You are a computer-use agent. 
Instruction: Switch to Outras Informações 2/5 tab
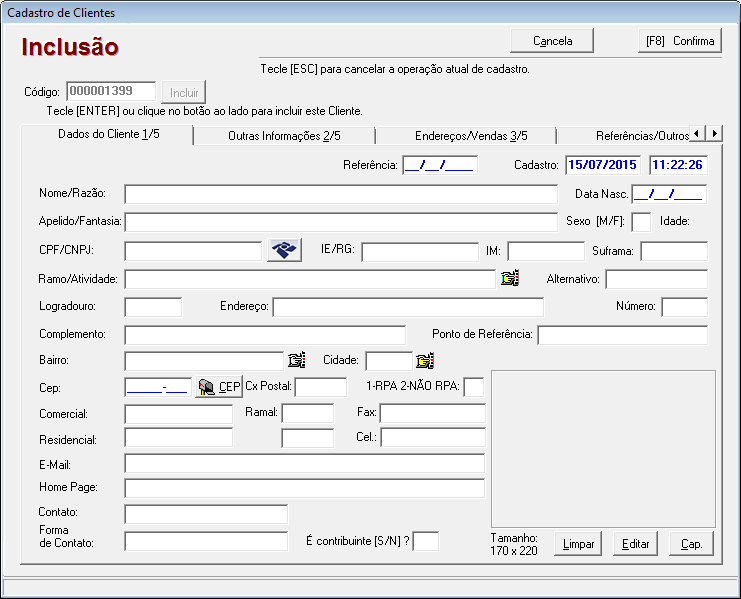tap(283, 136)
